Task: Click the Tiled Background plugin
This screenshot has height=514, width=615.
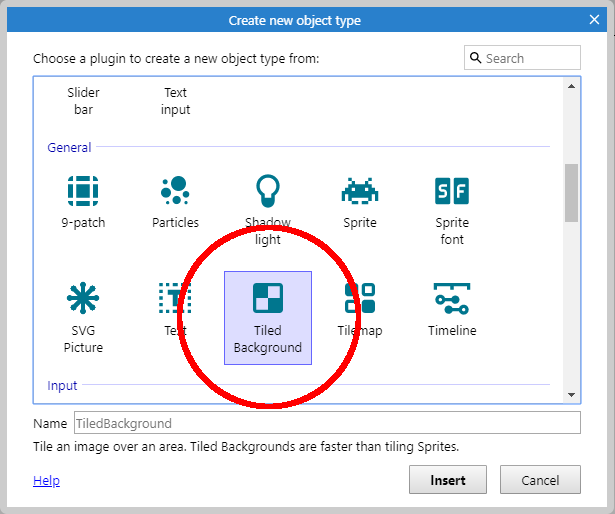Action: click(267, 299)
